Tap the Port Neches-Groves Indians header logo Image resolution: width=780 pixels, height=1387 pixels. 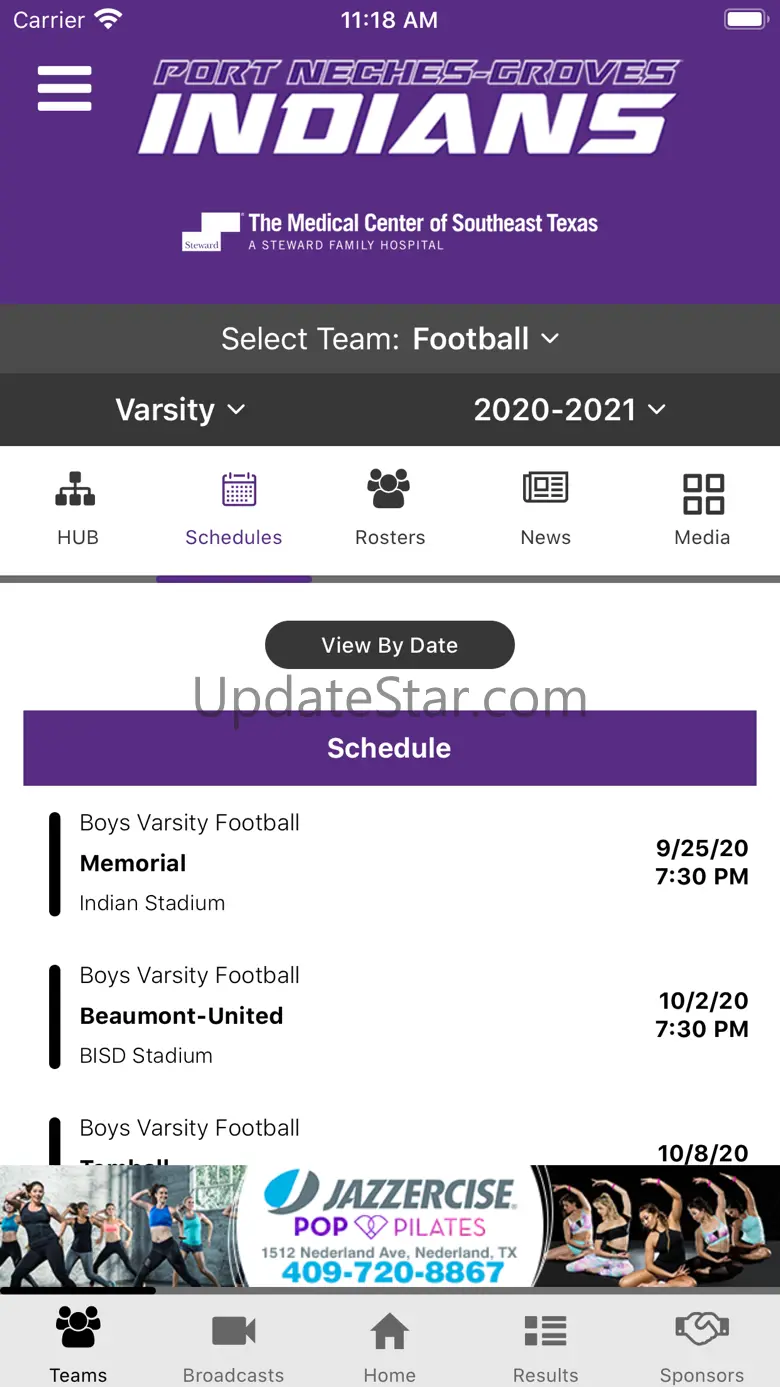point(408,108)
